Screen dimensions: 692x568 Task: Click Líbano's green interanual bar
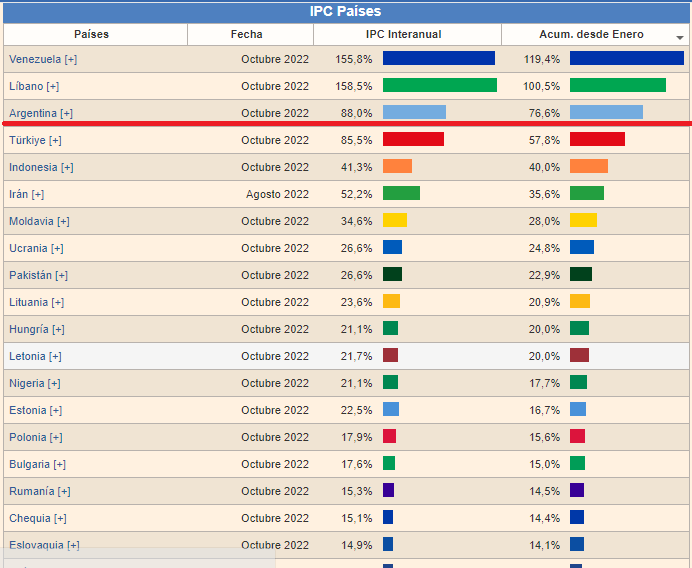439,86
